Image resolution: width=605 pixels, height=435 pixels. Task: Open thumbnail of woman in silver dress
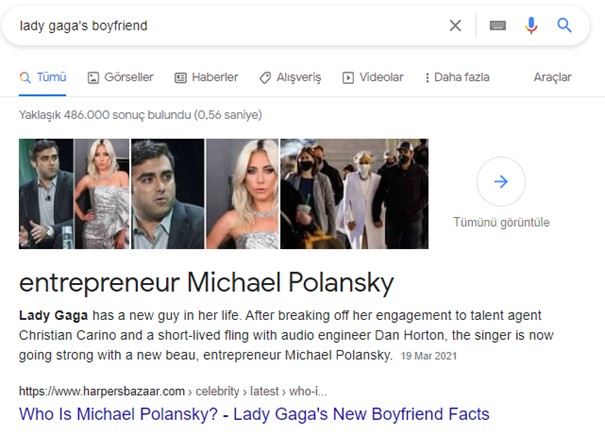click(x=102, y=194)
